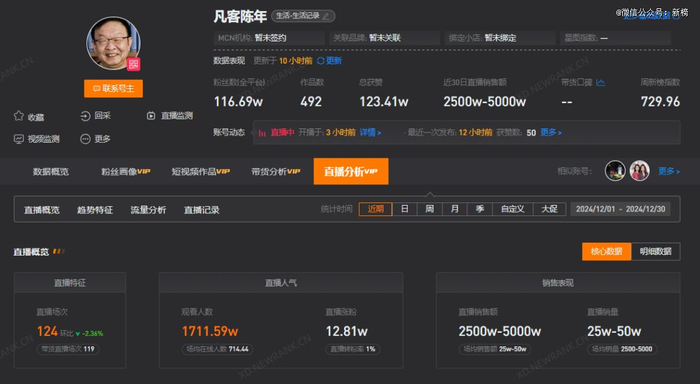Switch to the 带货分析 VIP tab
The height and width of the screenshot is (384, 700).
click(275, 171)
